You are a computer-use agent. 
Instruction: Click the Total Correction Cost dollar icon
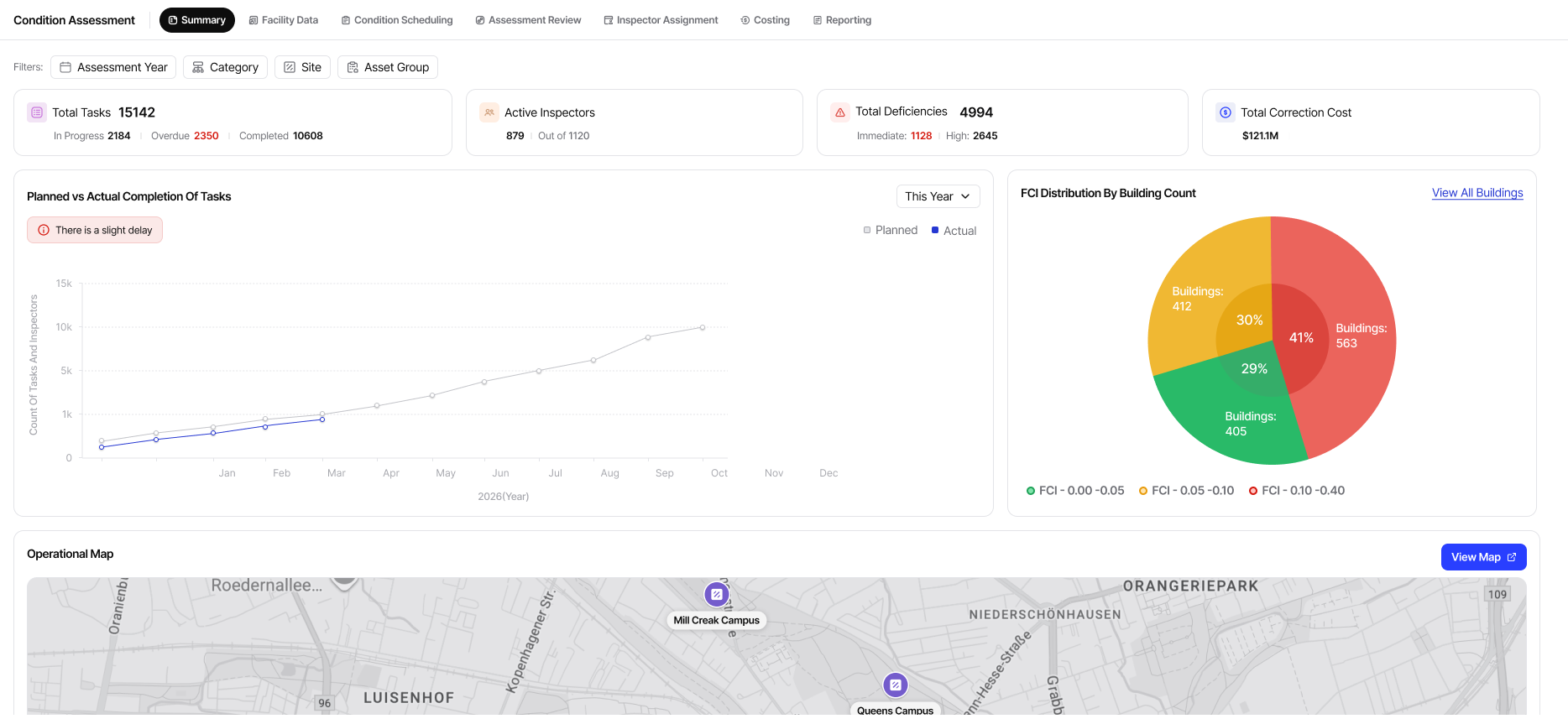click(x=1226, y=112)
